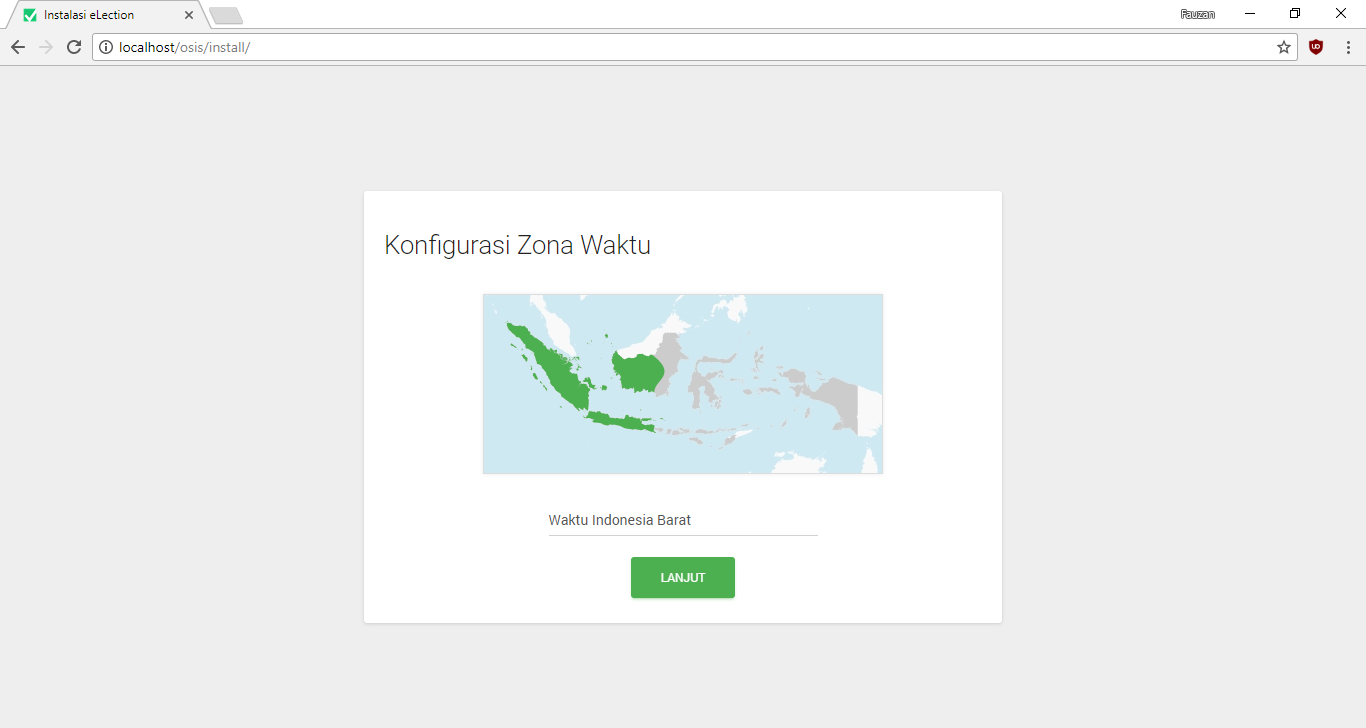Click green Java island on the map
This screenshot has height=728, width=1366.
618,420
